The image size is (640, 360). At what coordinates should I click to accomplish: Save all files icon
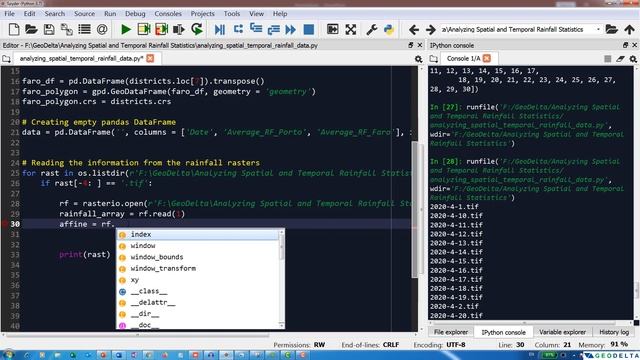67,29
